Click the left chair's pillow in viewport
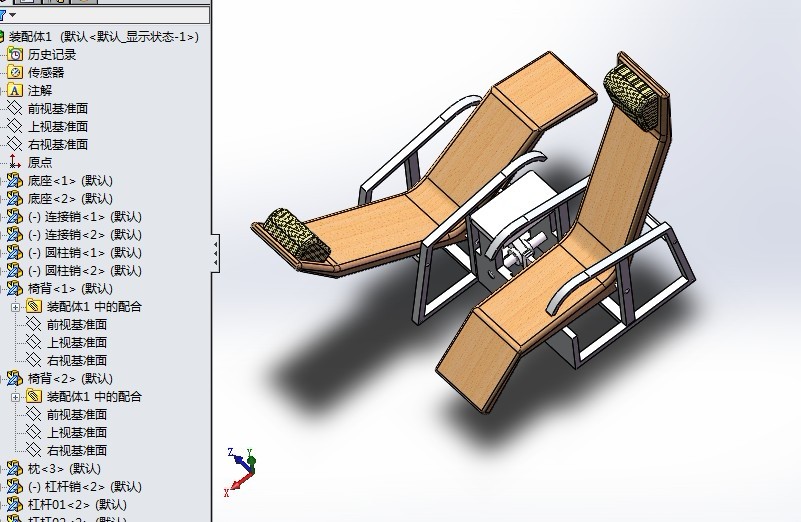Viewport: 801px width, 522px height. click(x=296, y=235)
